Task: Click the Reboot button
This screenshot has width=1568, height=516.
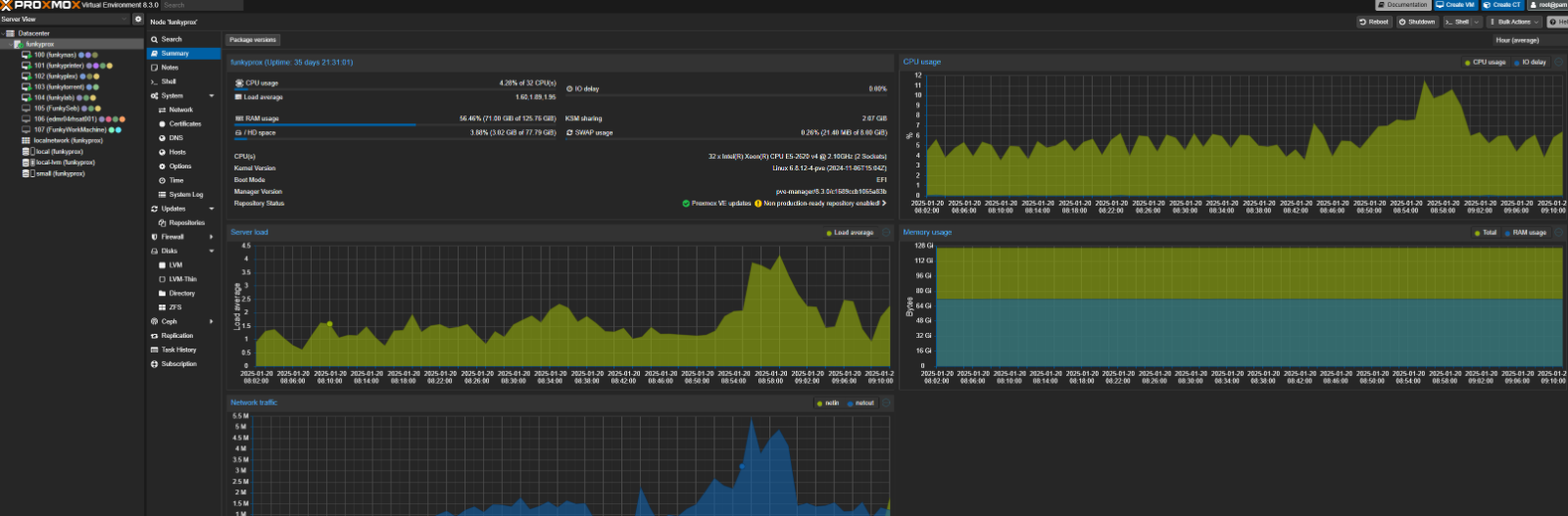Action: tap(1374, 22)
